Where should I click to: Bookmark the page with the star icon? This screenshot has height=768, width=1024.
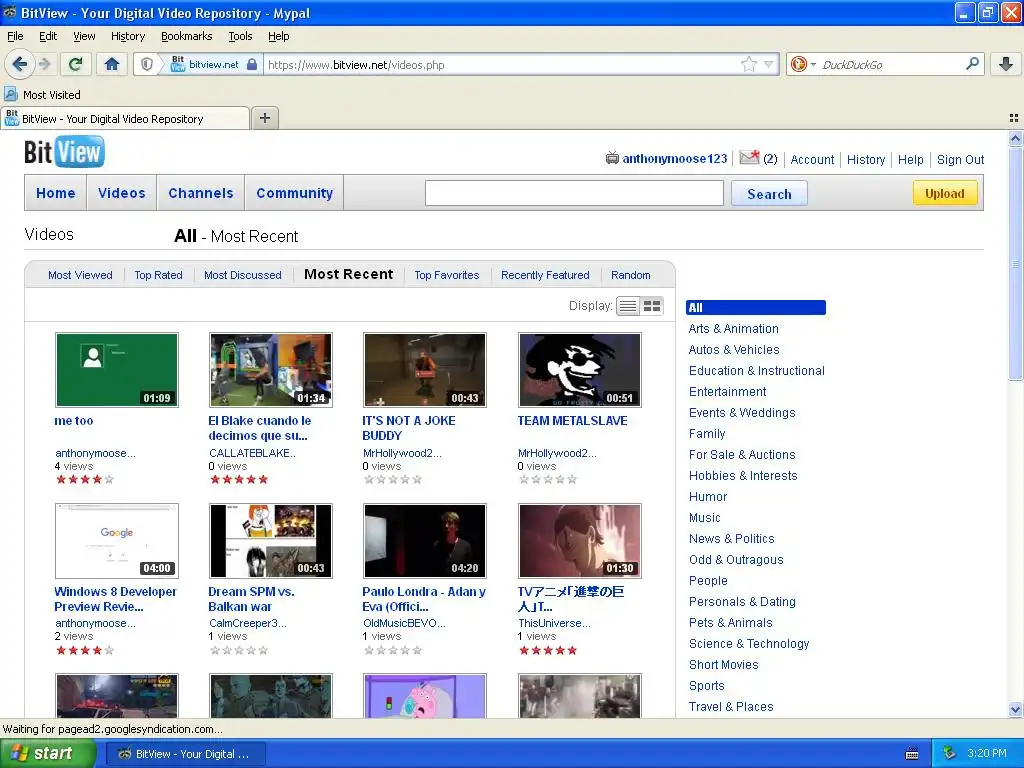(x=748, y=64)
